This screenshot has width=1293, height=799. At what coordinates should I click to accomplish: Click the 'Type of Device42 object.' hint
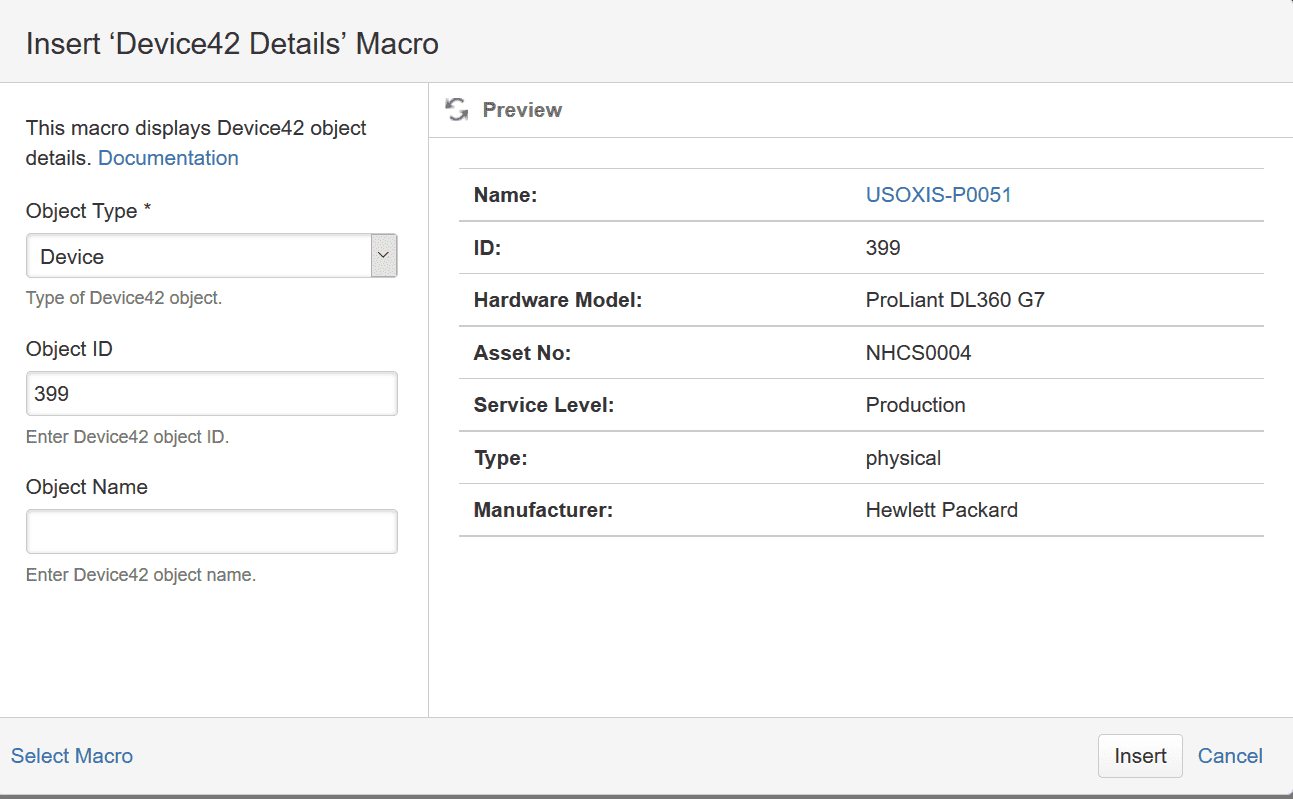[x=124, y=298]
